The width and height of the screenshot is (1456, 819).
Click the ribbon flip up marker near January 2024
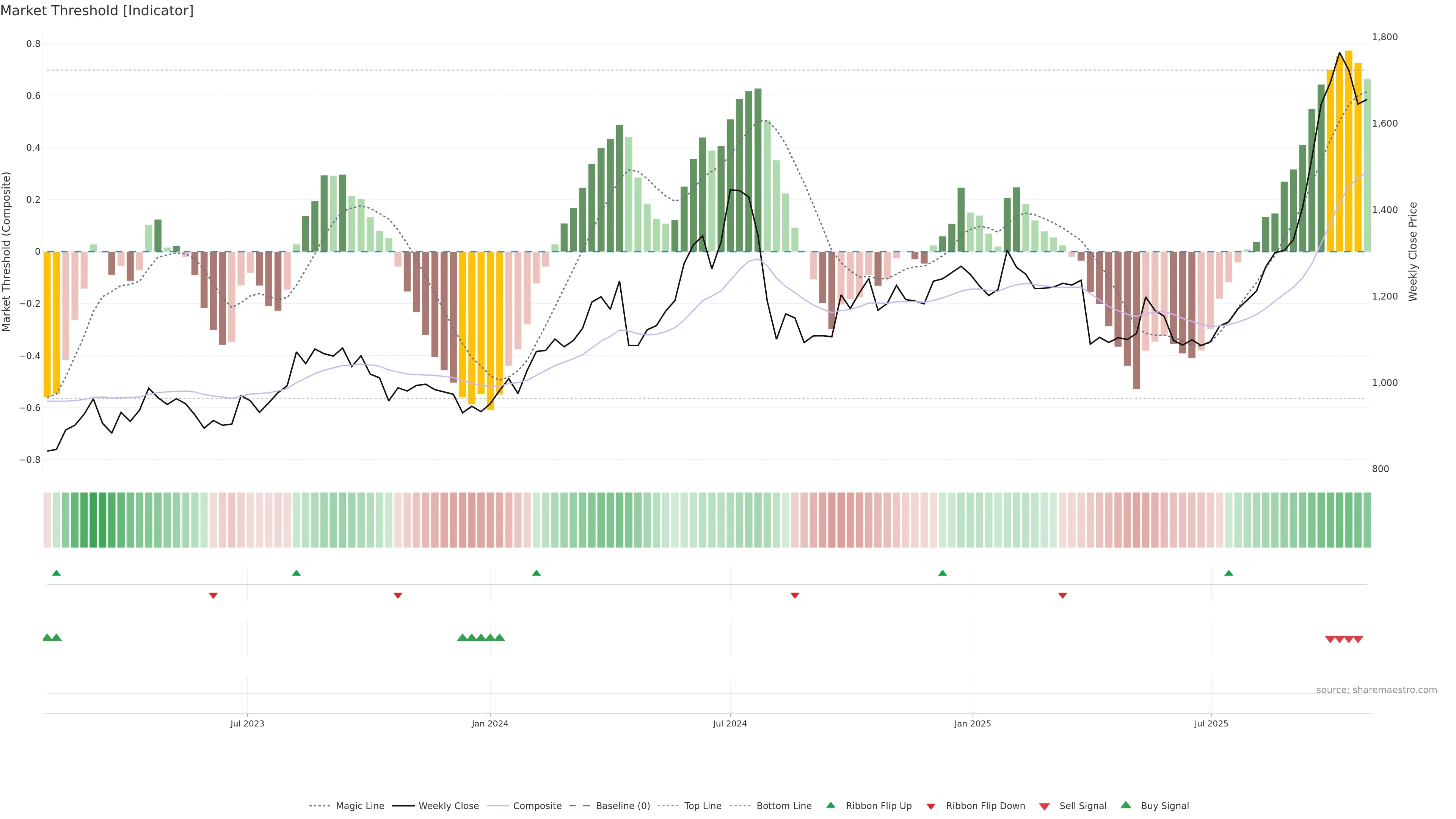[537, 573]
